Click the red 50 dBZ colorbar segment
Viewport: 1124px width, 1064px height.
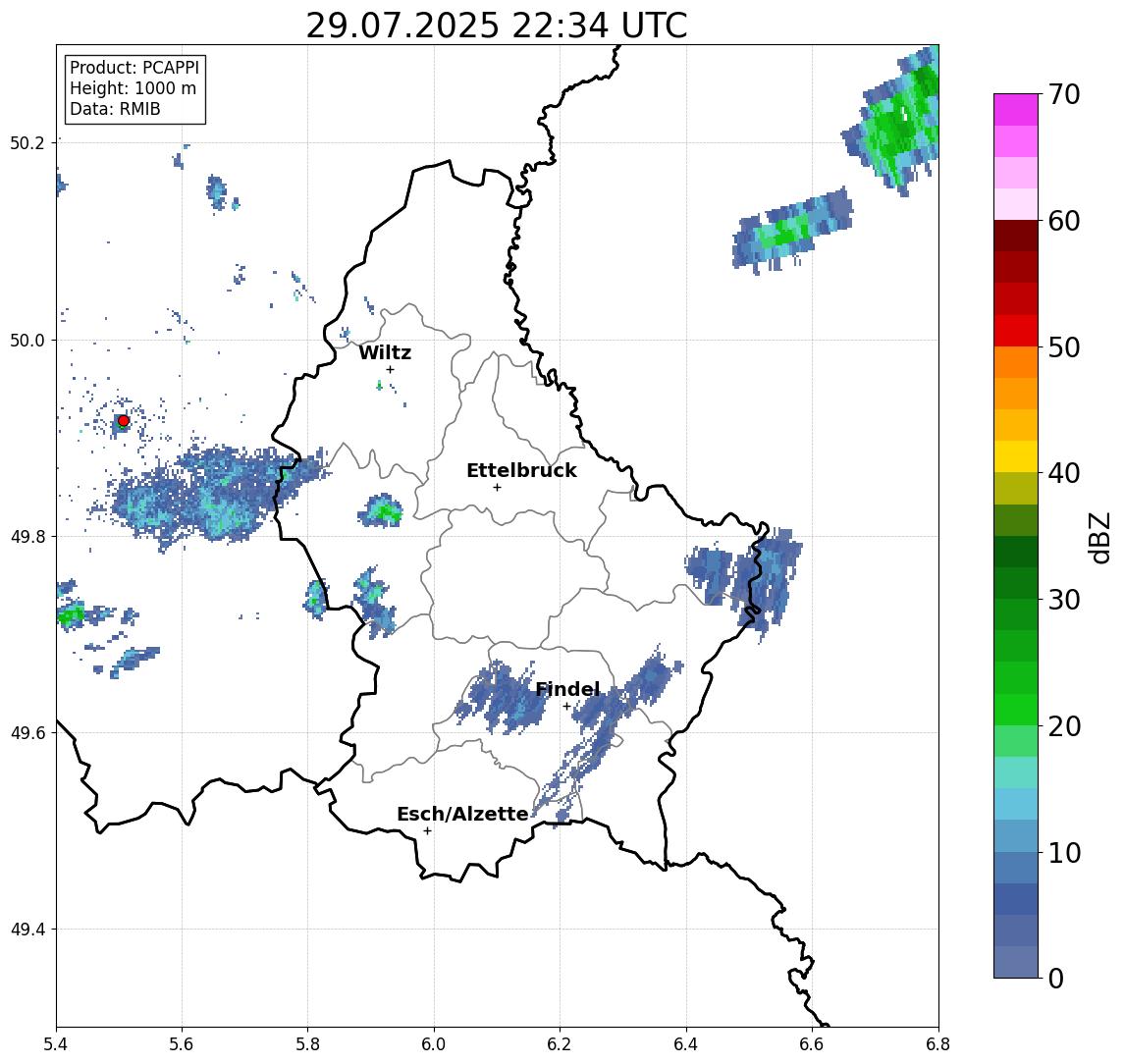[x=1016, y=331]
